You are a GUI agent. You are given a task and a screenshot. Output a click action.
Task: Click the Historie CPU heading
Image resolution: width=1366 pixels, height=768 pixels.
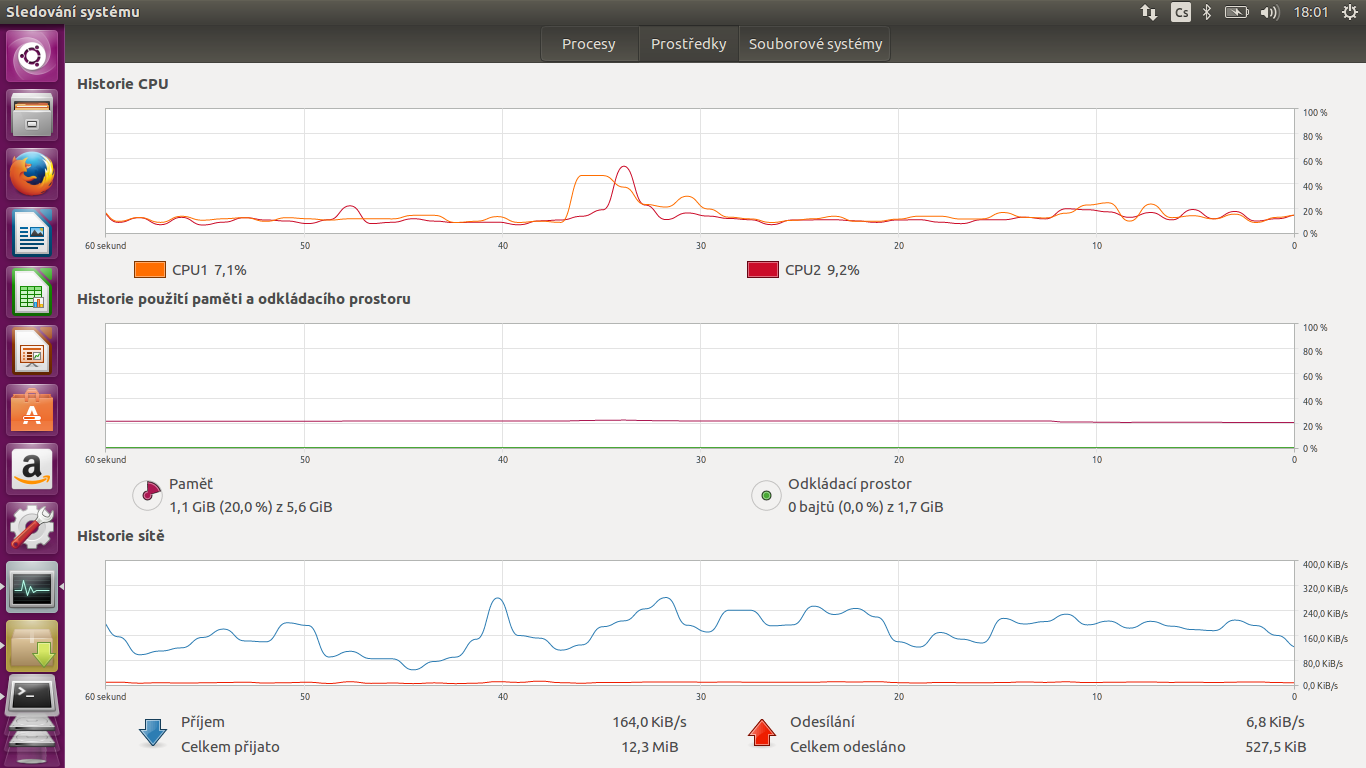123,84
